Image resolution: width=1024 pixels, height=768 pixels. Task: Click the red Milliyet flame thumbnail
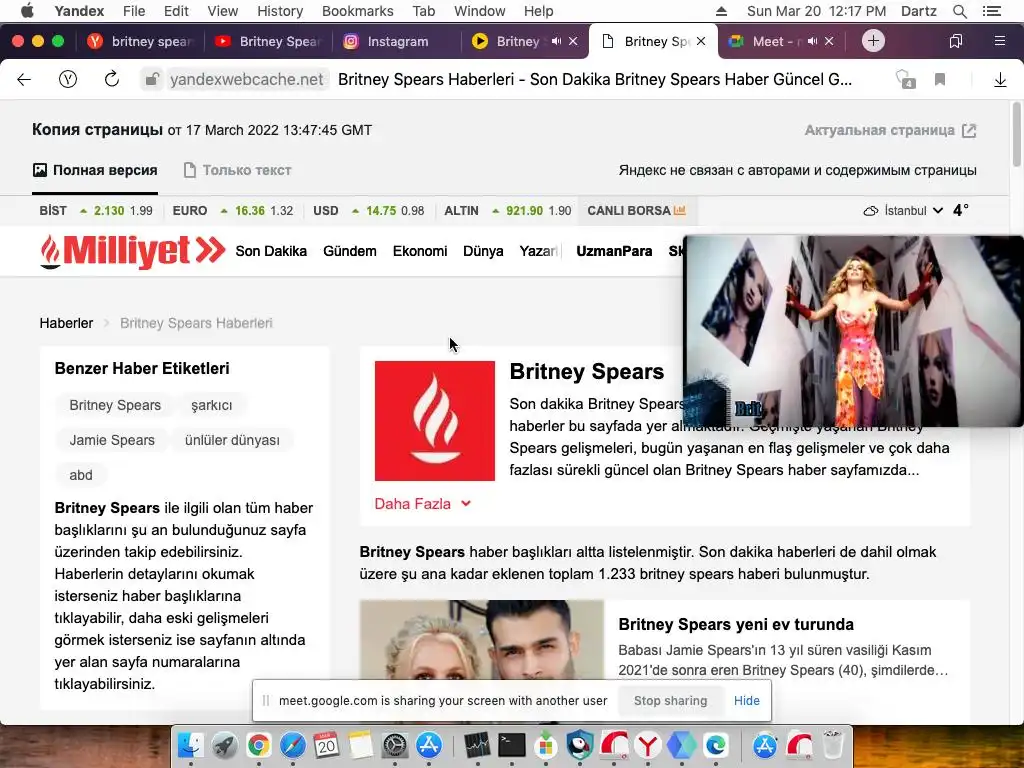[x=435, y=421]
